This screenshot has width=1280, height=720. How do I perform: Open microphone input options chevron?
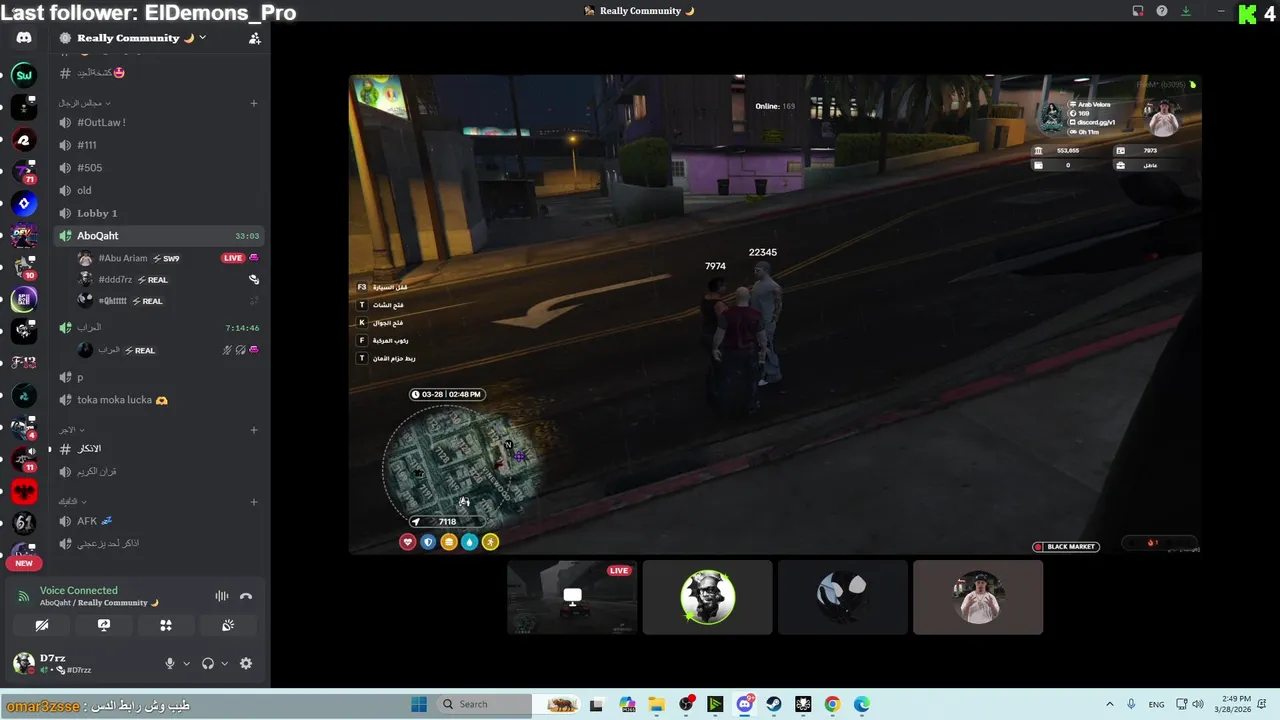[x=186, y=663]
